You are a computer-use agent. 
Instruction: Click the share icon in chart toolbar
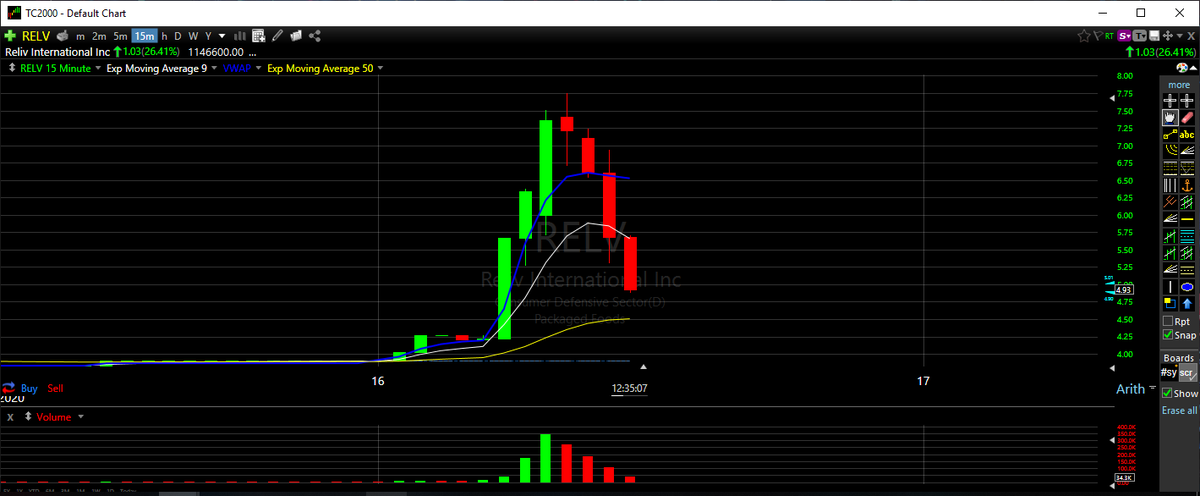point(314,36)
